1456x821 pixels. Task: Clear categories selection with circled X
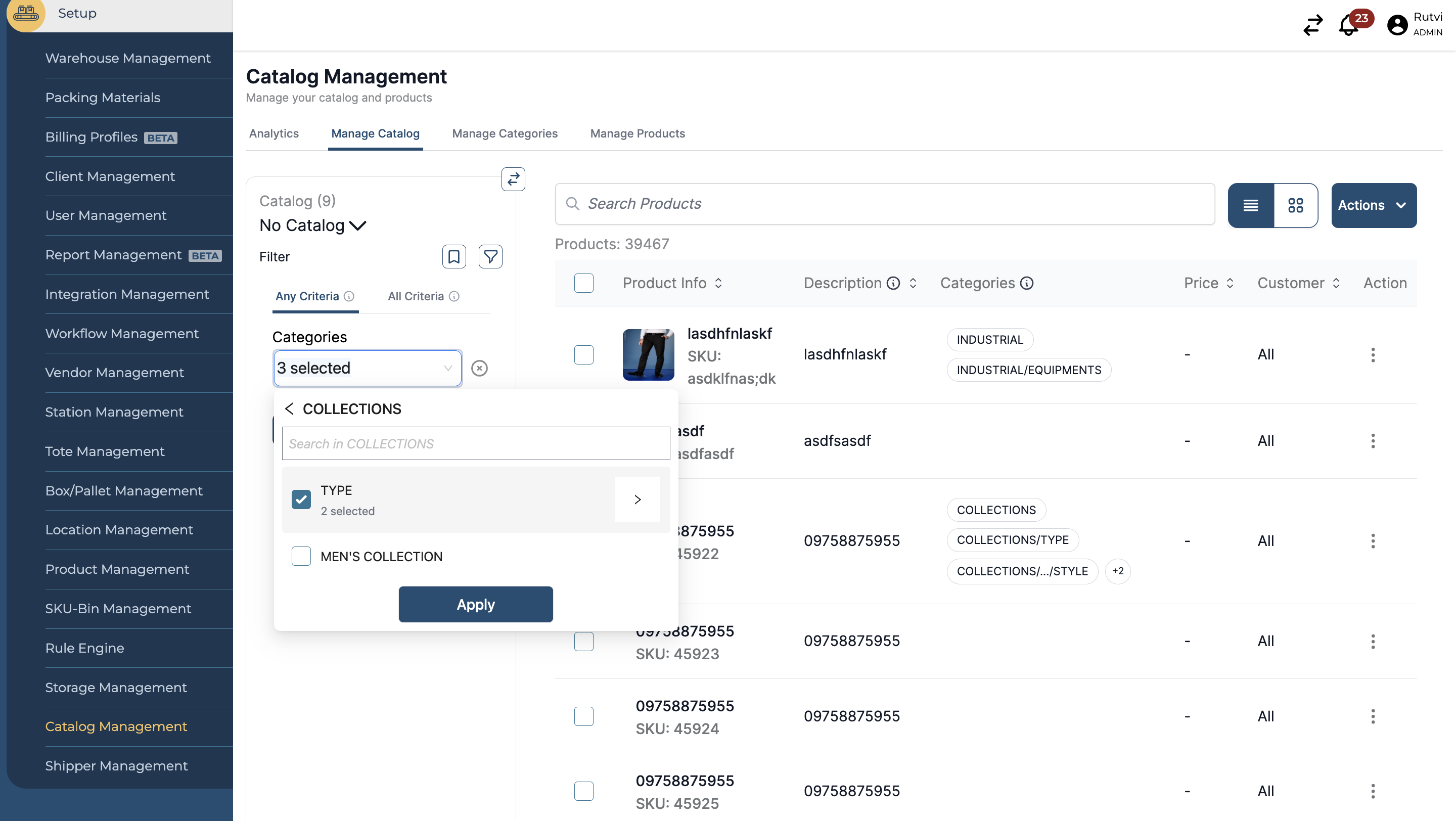coord(479,369)
